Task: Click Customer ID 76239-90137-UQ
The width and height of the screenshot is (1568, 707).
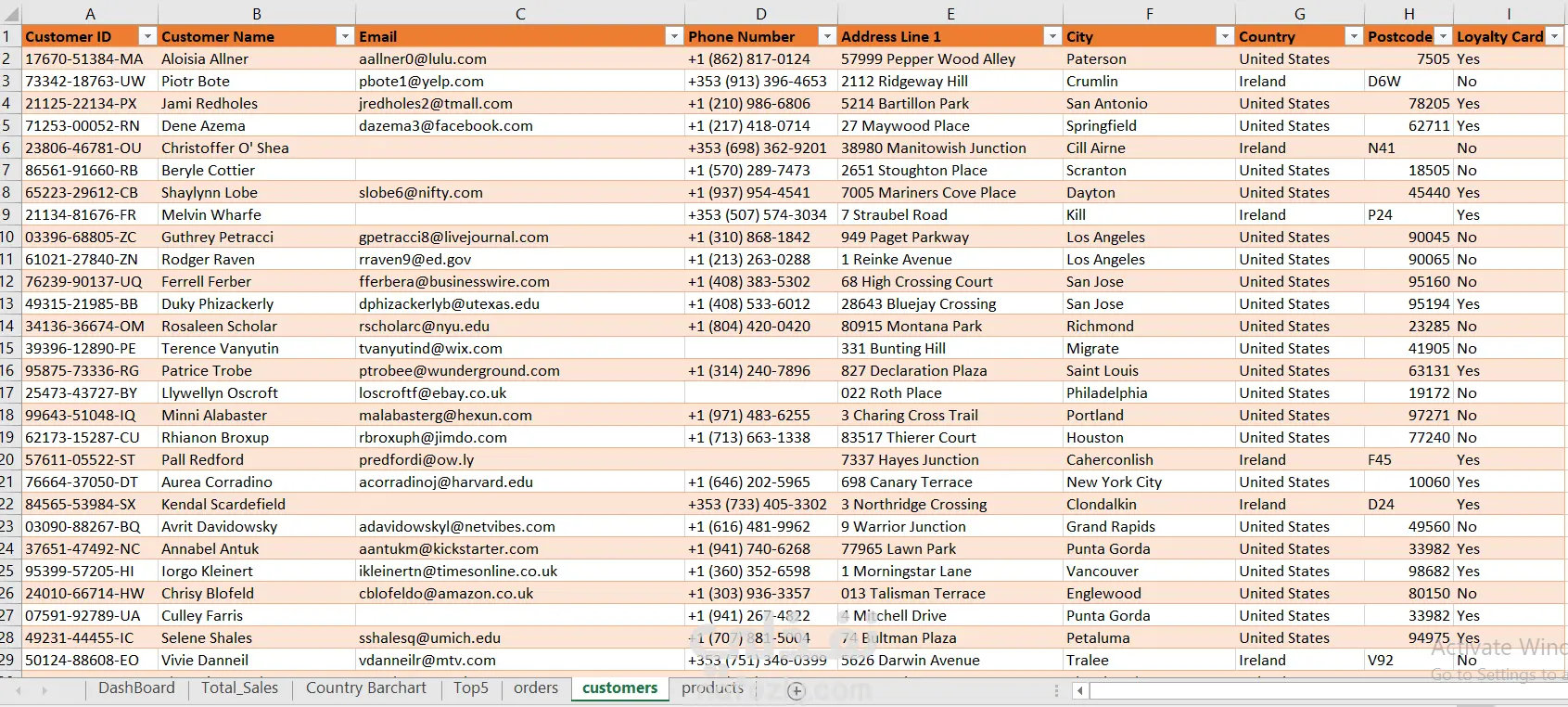Action: (x=90, y=281)
